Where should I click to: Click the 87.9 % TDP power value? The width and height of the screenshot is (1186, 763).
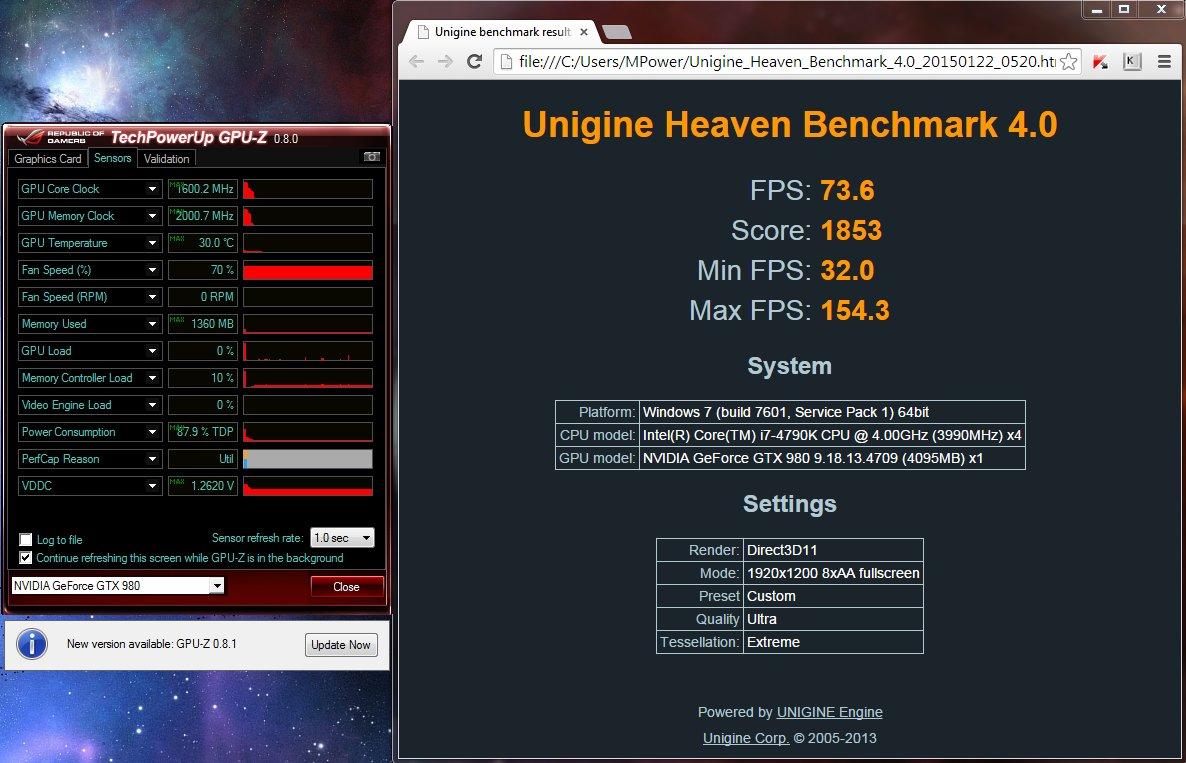(x=203, y=432)
